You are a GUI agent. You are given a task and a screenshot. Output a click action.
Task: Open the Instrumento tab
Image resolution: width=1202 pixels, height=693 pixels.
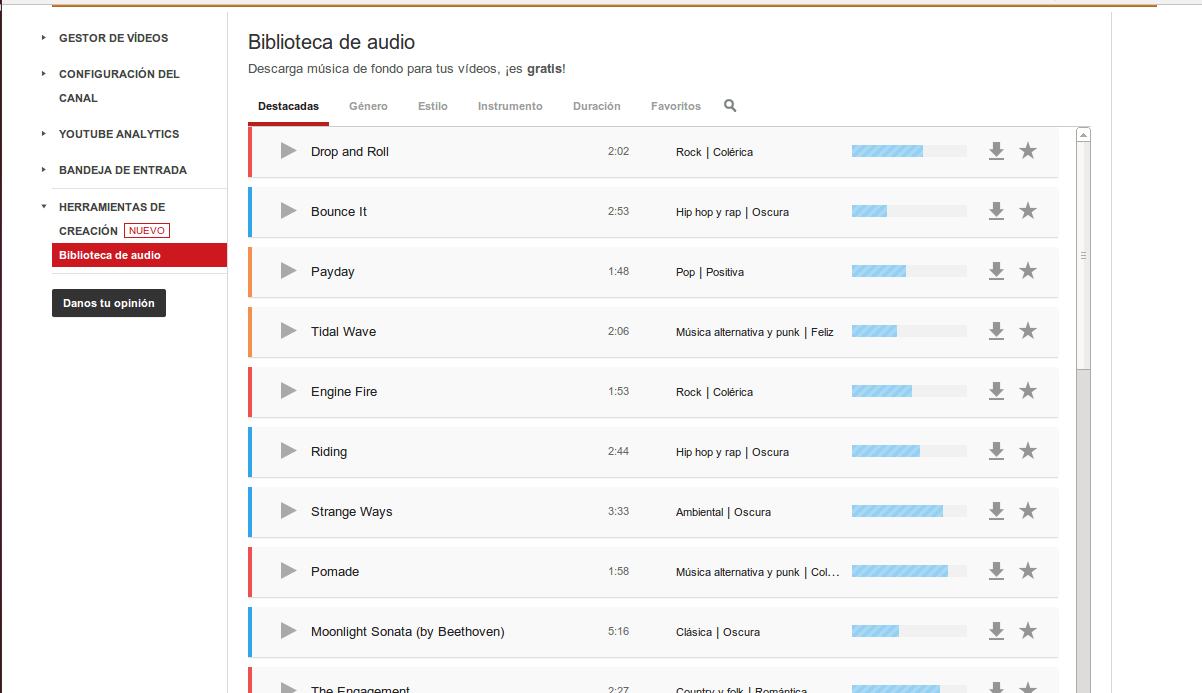pyautogui.click(x=510, y=106)
